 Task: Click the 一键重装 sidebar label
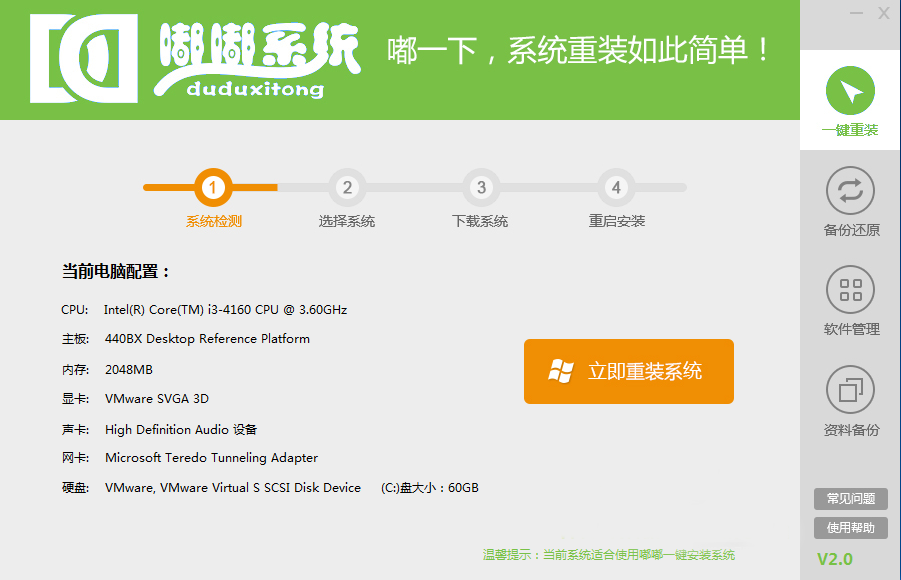[x=850, y=130]
